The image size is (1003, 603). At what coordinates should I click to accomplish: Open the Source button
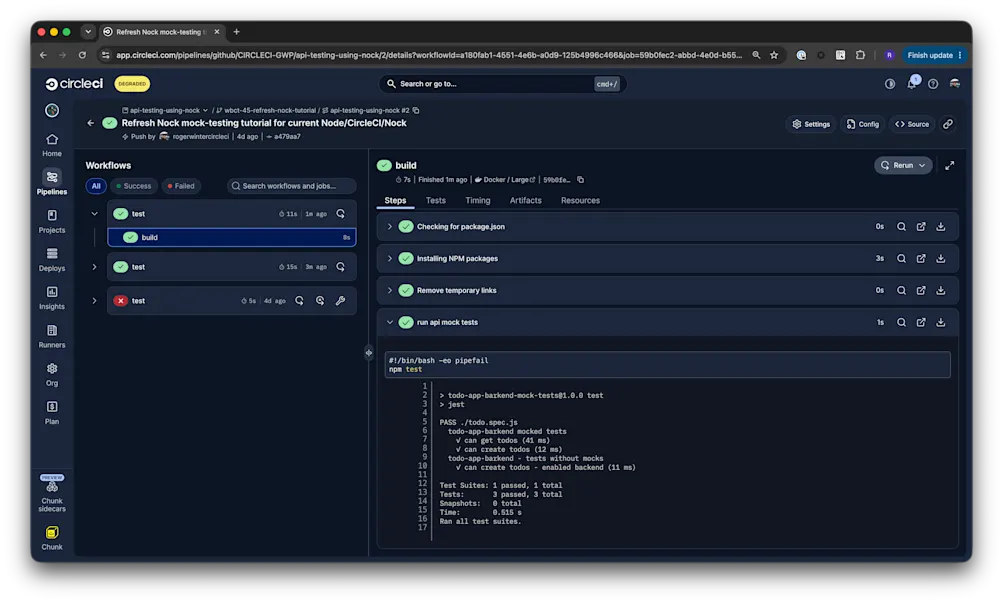912,124
